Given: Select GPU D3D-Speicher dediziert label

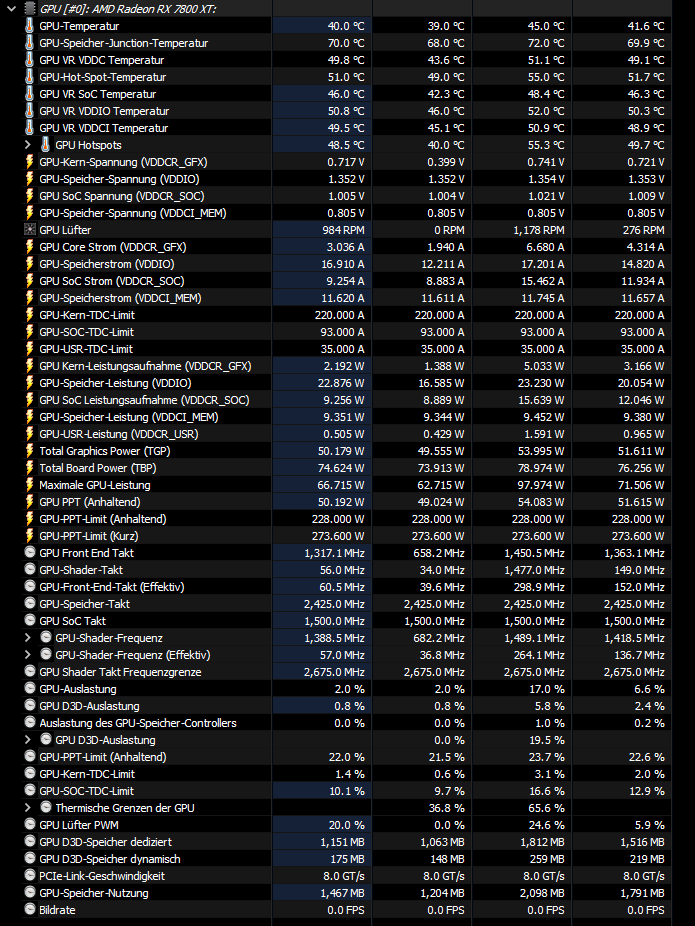Looking at the screenshot, I should point(106,842).
